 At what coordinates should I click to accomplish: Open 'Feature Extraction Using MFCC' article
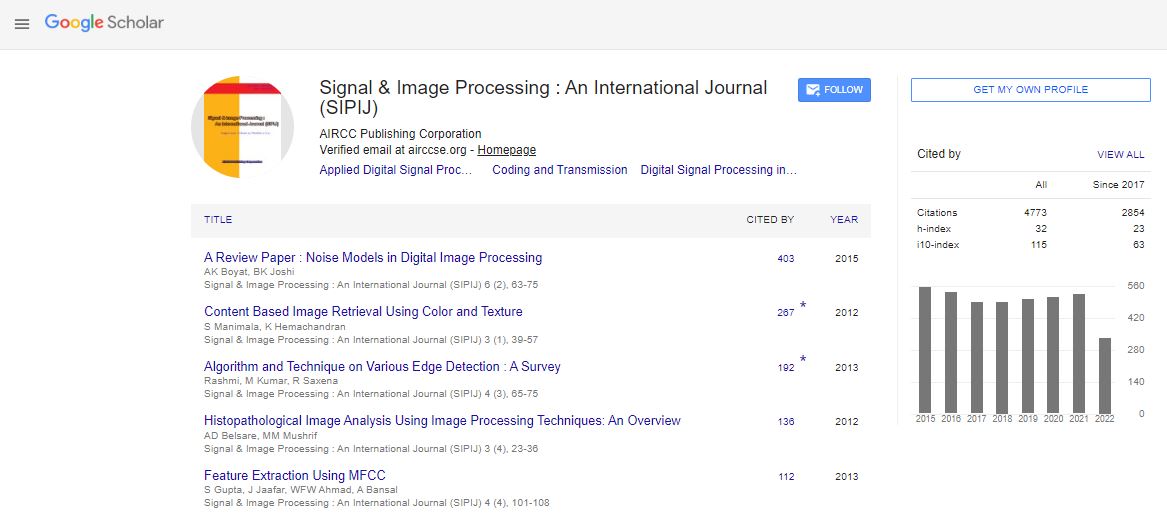(295, 475)
